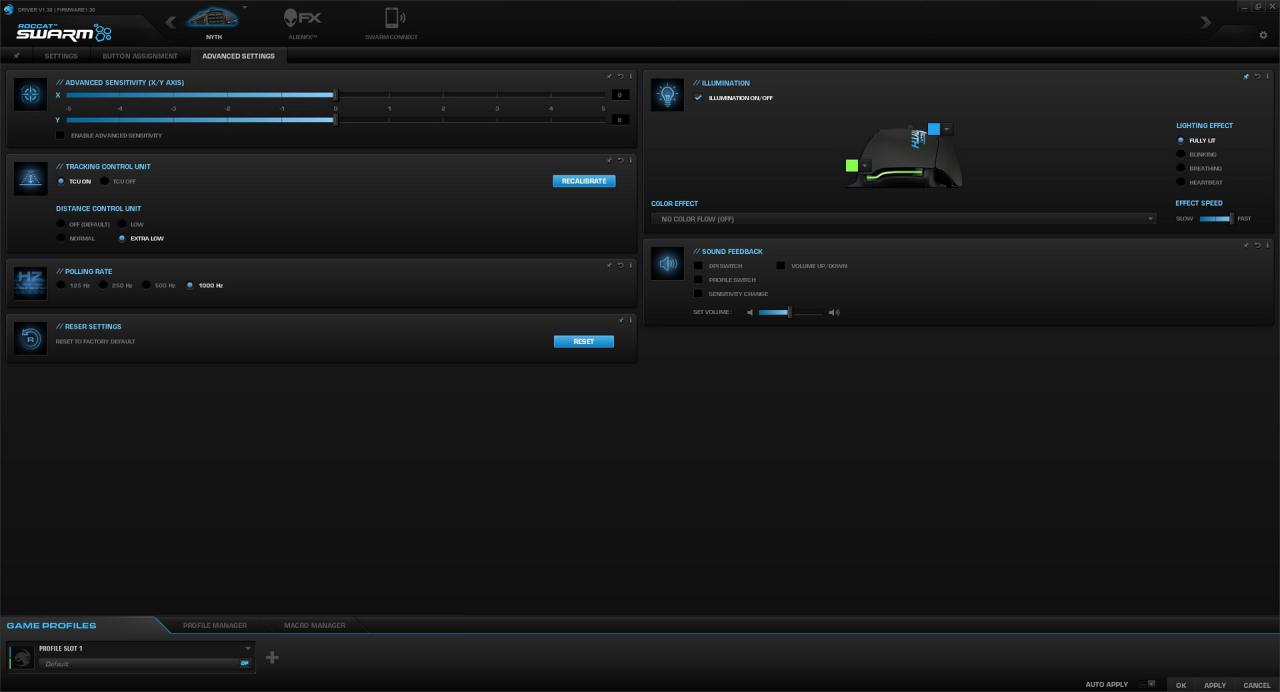Click the right device carousel arrow
This screenshot has width=1280, height=692.
pos(1205,22)
